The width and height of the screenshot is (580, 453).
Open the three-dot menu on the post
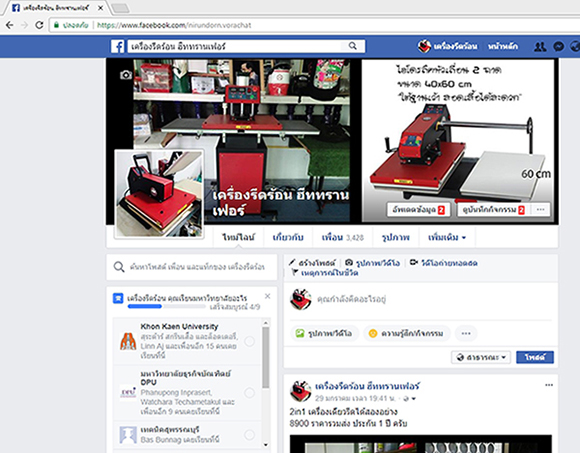pos(549,385)
